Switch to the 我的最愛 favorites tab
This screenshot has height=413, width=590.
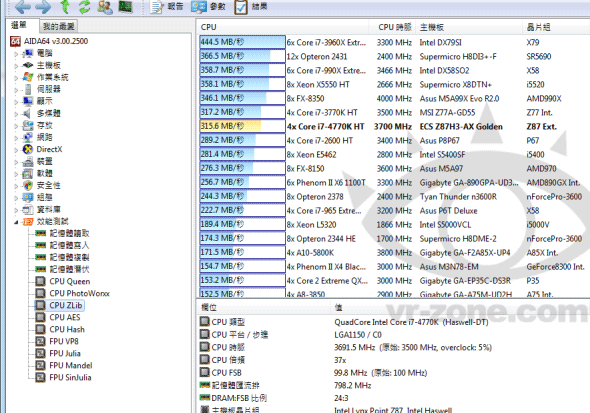58,26
